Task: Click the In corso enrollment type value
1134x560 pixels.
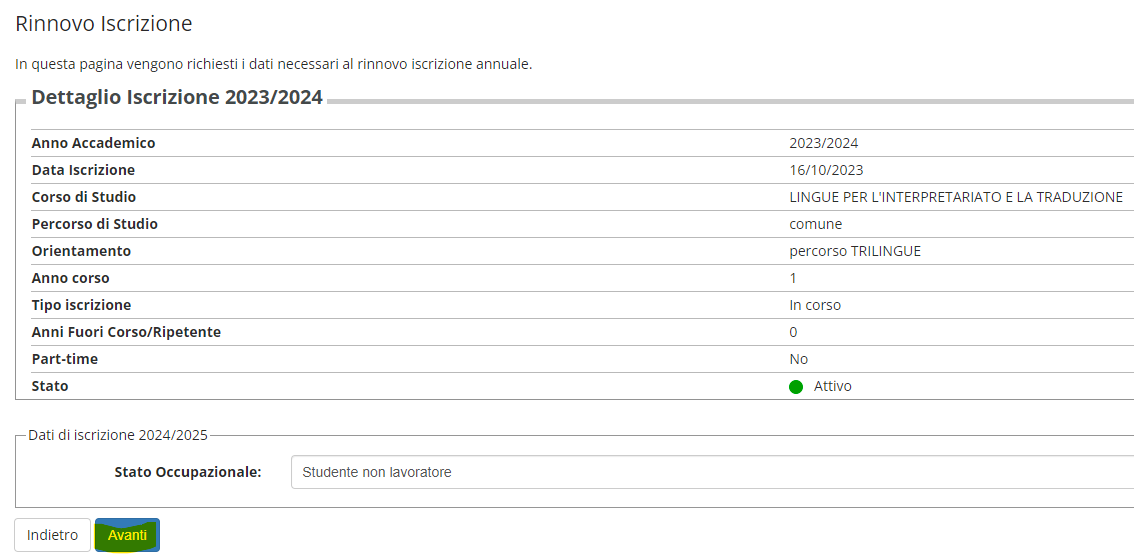Action: tap(814, 305)
